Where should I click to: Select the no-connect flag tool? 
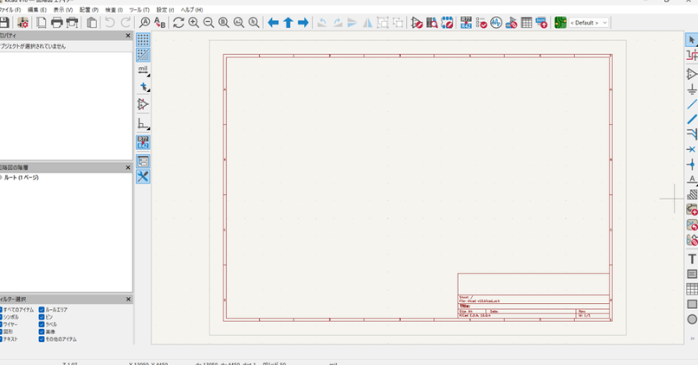[x=691, y=150]
